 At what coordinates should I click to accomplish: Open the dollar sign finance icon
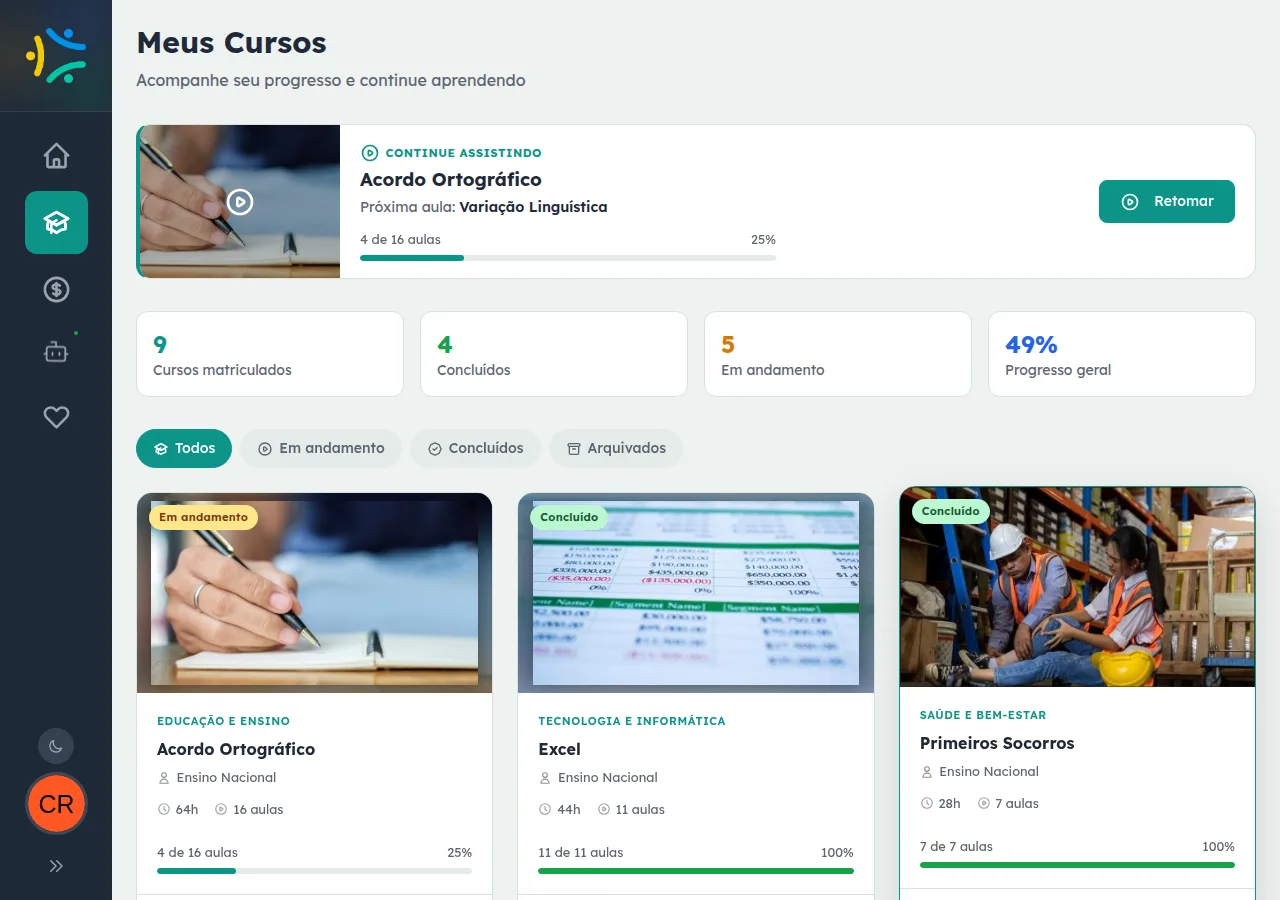(56, 290)
